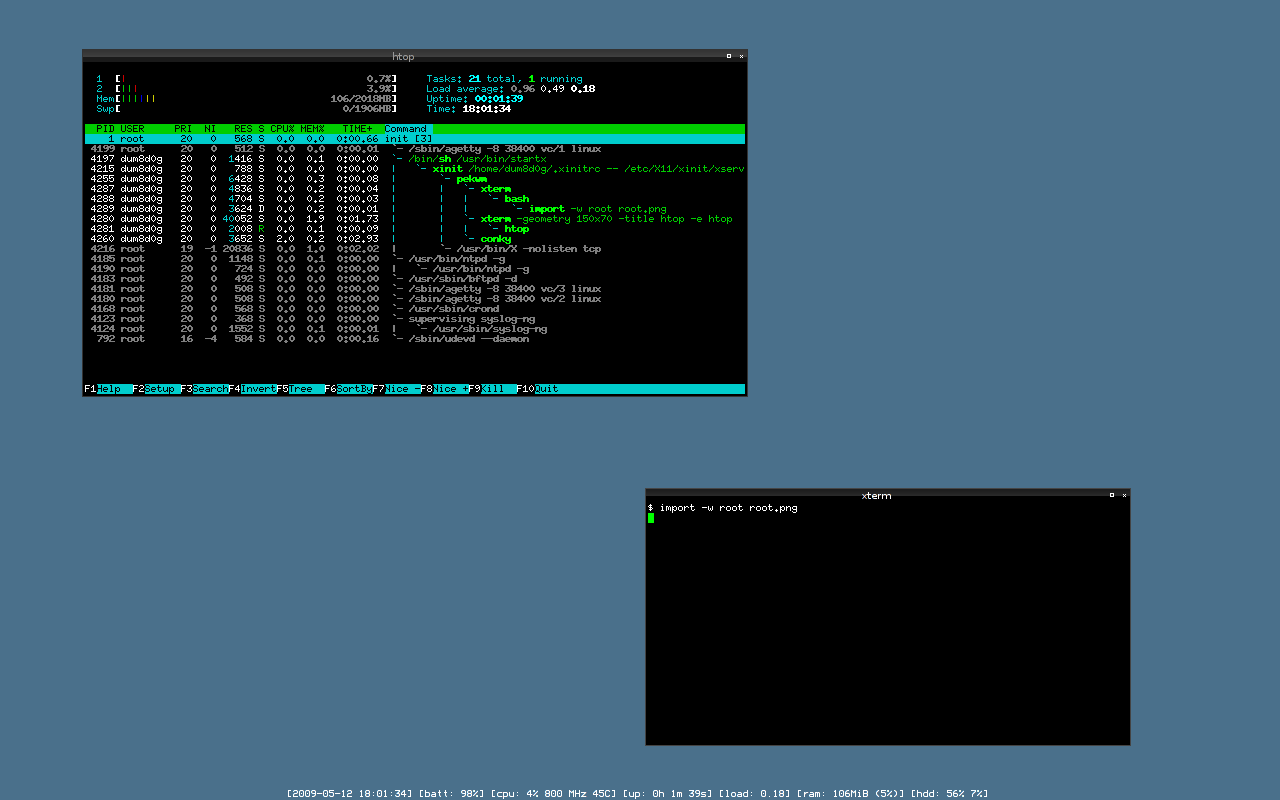Click the ram: 106MiB status entry

(x=850, y=794)
